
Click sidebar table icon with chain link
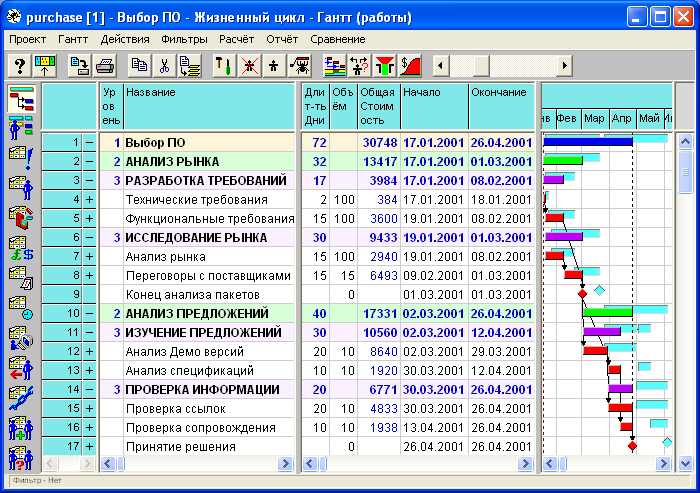pos(21,399)
